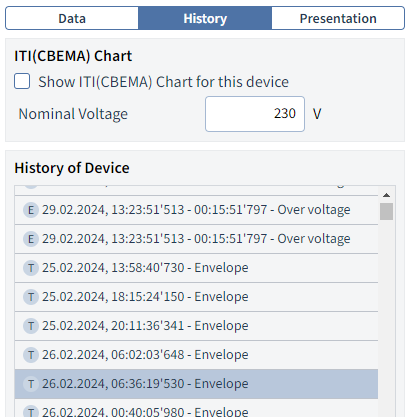Select 26.02.2024, 06:02:03'648 Envelope entry
Viewport: 415px width, 417px height.
coord(196,355)
